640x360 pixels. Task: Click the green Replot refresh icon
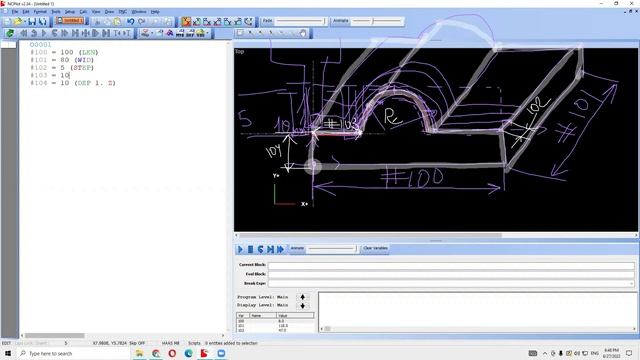(10, 33)
